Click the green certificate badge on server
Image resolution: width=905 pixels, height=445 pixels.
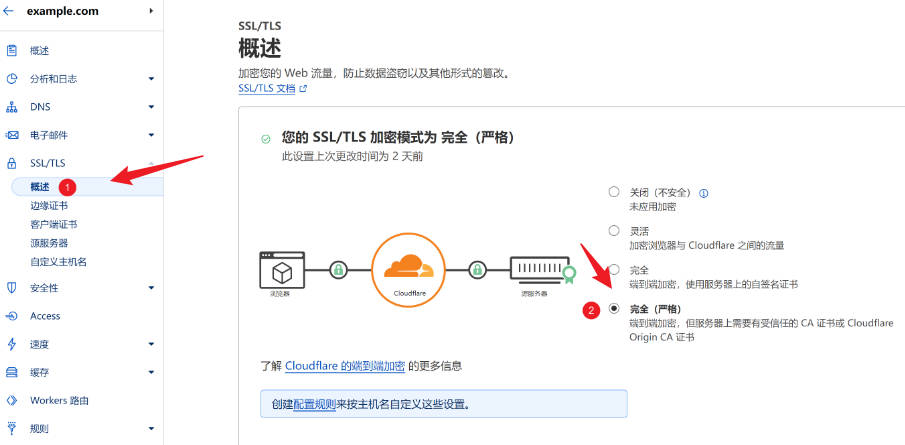(570, 274)
